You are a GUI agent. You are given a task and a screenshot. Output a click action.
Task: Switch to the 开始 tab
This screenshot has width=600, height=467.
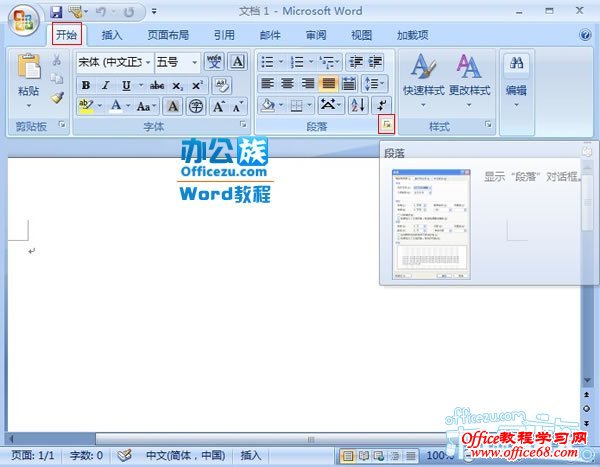(67, 35)
